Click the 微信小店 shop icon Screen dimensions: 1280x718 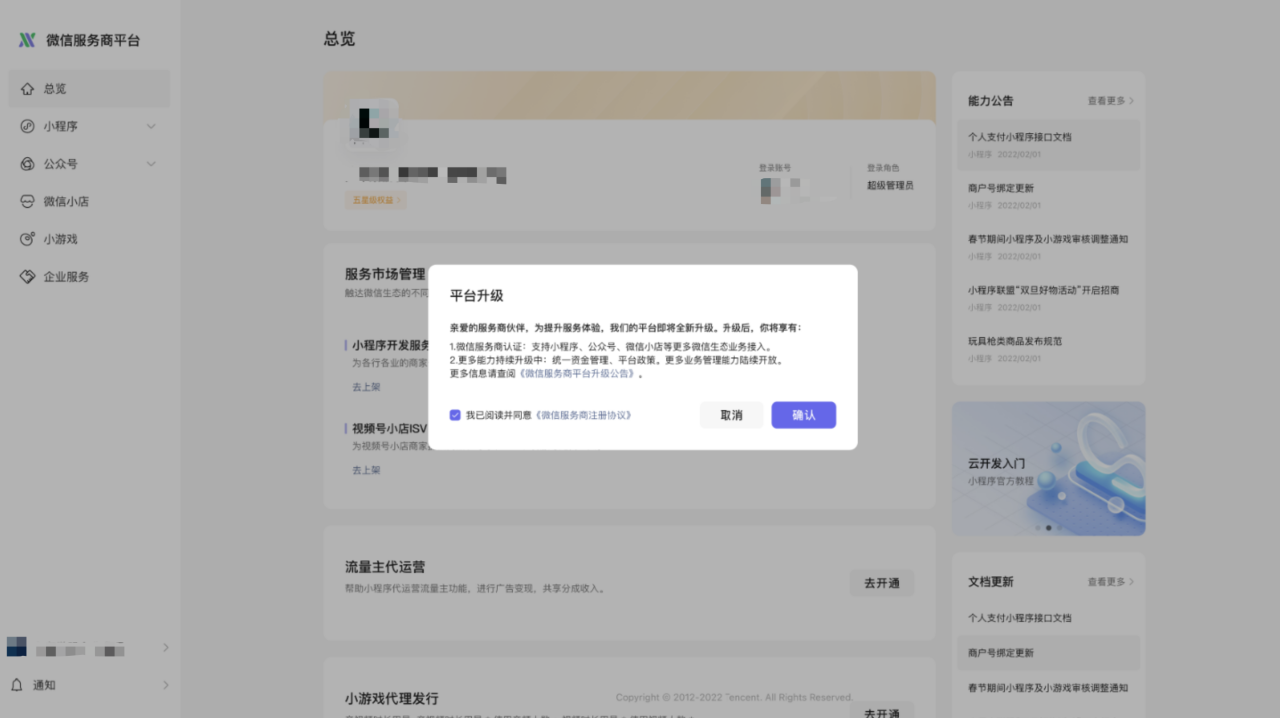tap(27, 201)
